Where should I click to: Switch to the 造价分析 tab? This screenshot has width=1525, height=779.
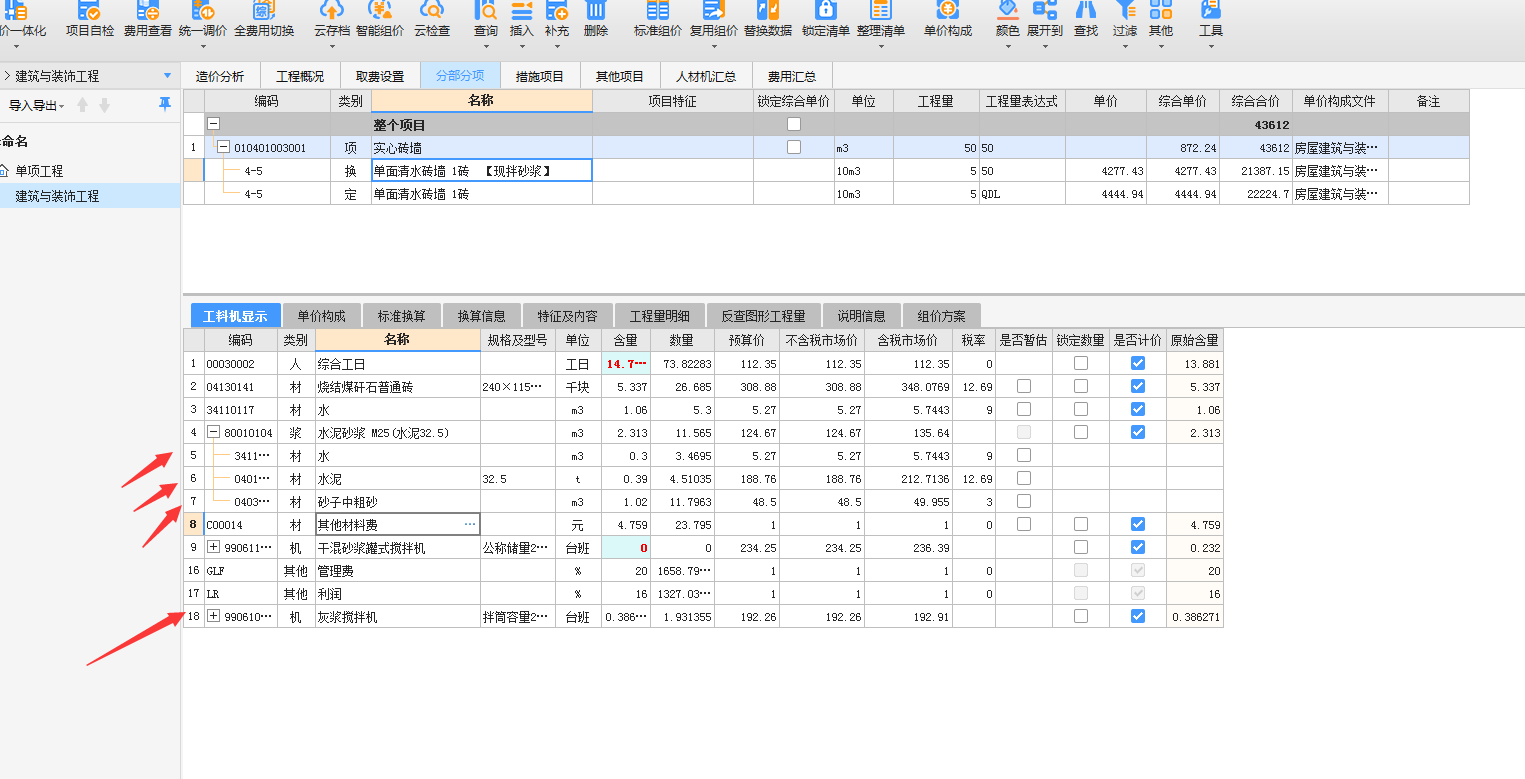point(220,76)
